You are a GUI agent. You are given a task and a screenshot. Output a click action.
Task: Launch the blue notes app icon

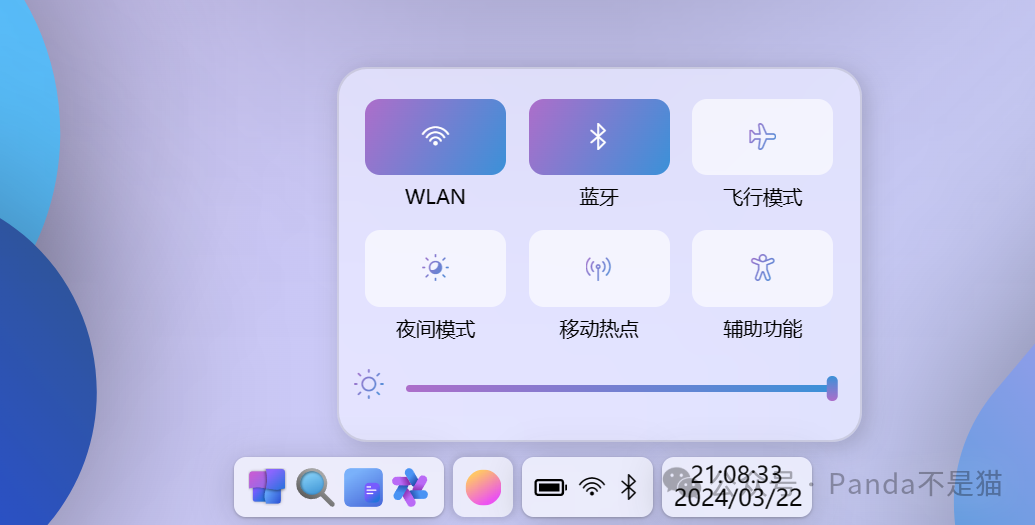(363, 487)
